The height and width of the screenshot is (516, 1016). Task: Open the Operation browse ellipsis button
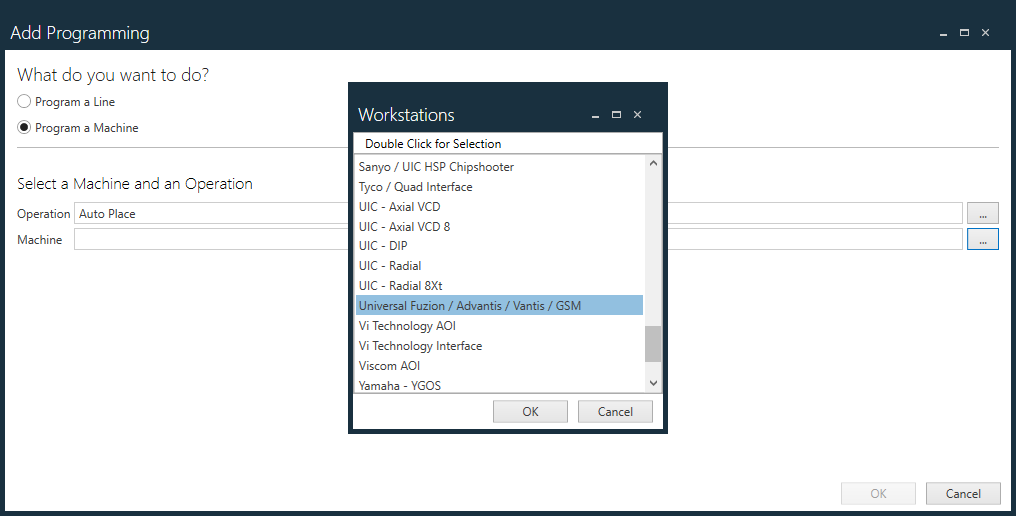[x=982, y=213]
